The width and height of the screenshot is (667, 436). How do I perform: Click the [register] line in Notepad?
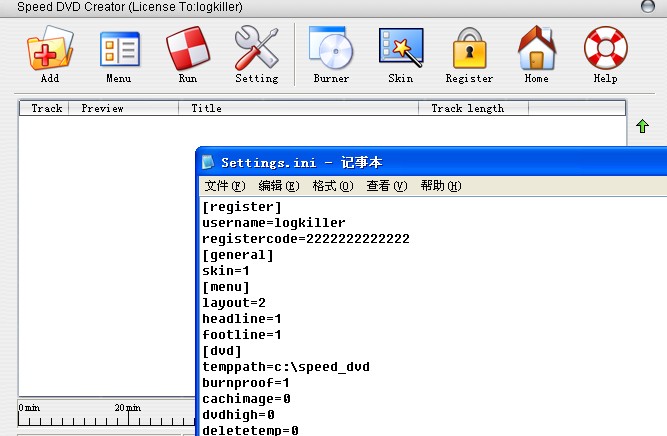(x=242, y=207)
